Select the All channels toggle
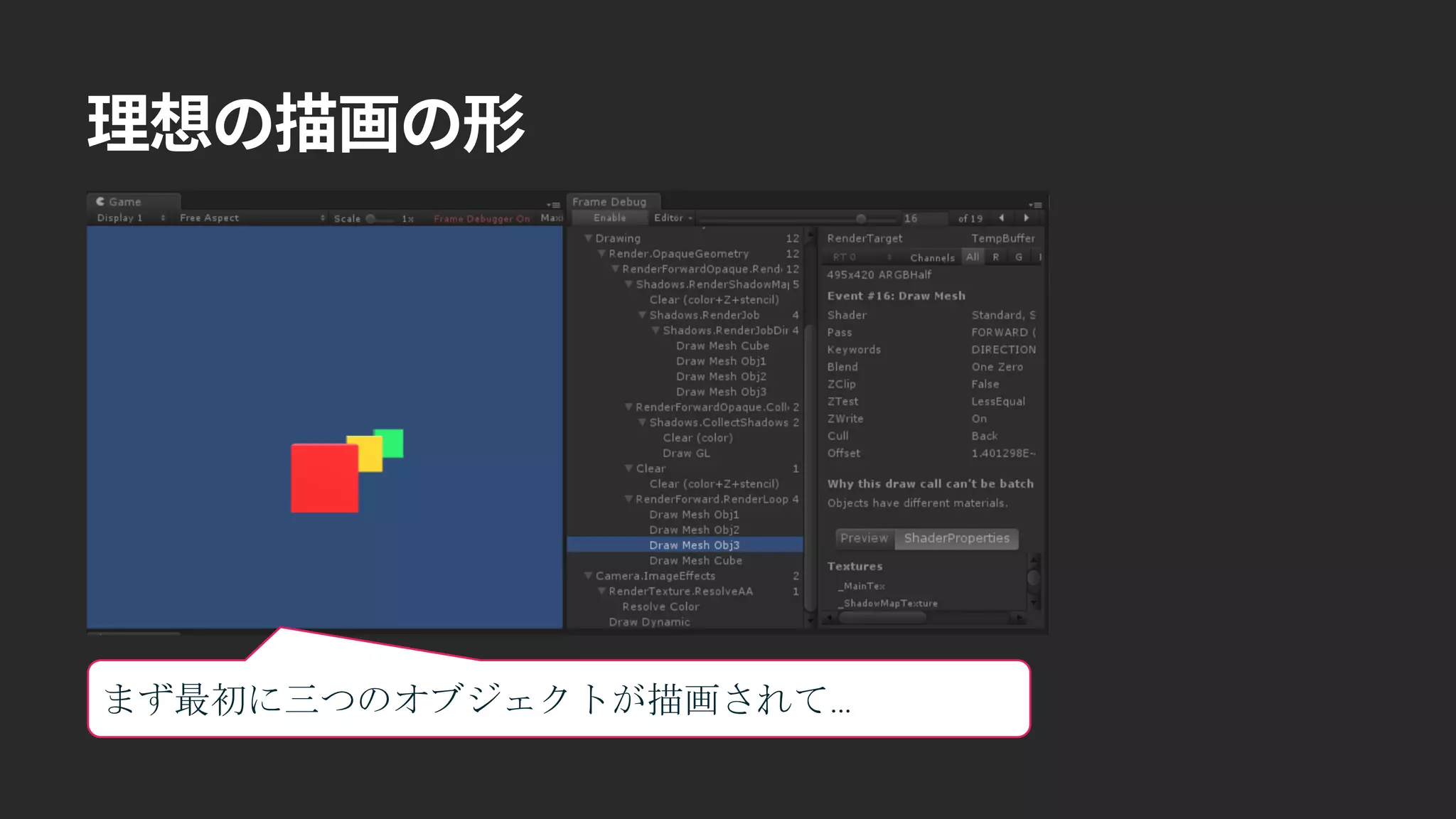Screen dimensions: 1456x819 [973, 257]
